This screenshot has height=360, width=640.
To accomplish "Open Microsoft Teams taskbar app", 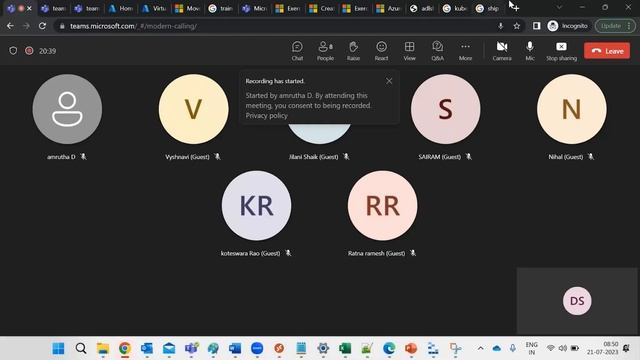I will [x=191, y=349].
